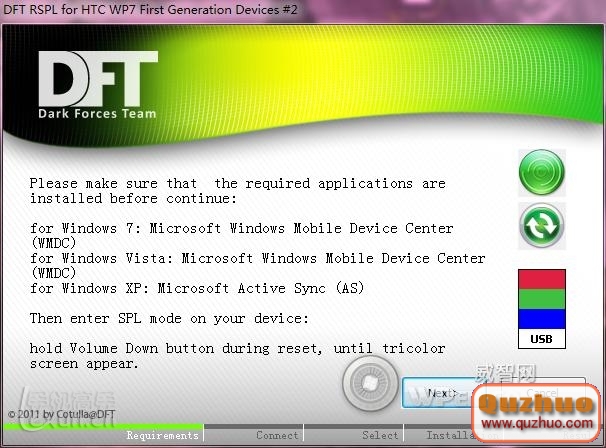Click the line starting "for Windows Vista: Microsoft"

[258, 266]
